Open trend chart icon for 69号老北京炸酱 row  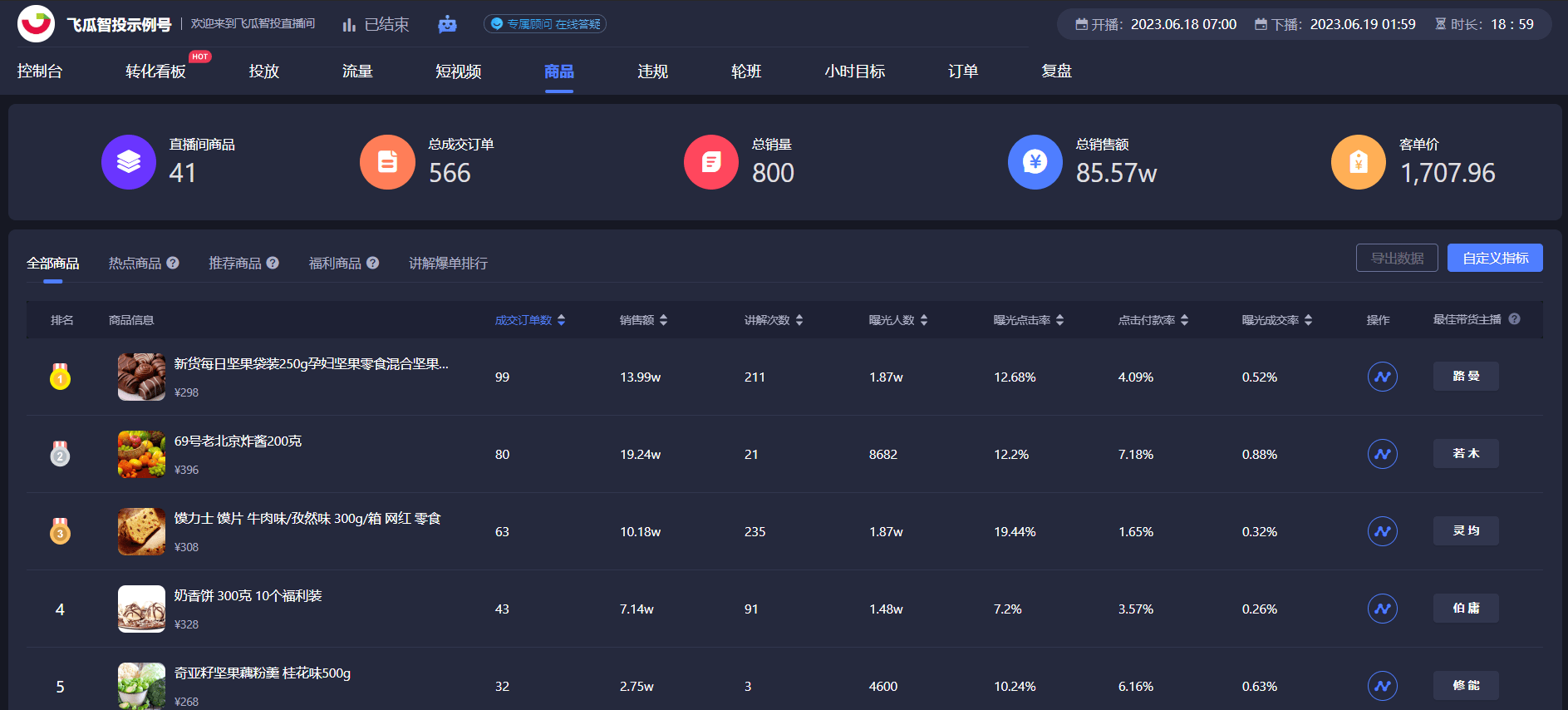1382,454
